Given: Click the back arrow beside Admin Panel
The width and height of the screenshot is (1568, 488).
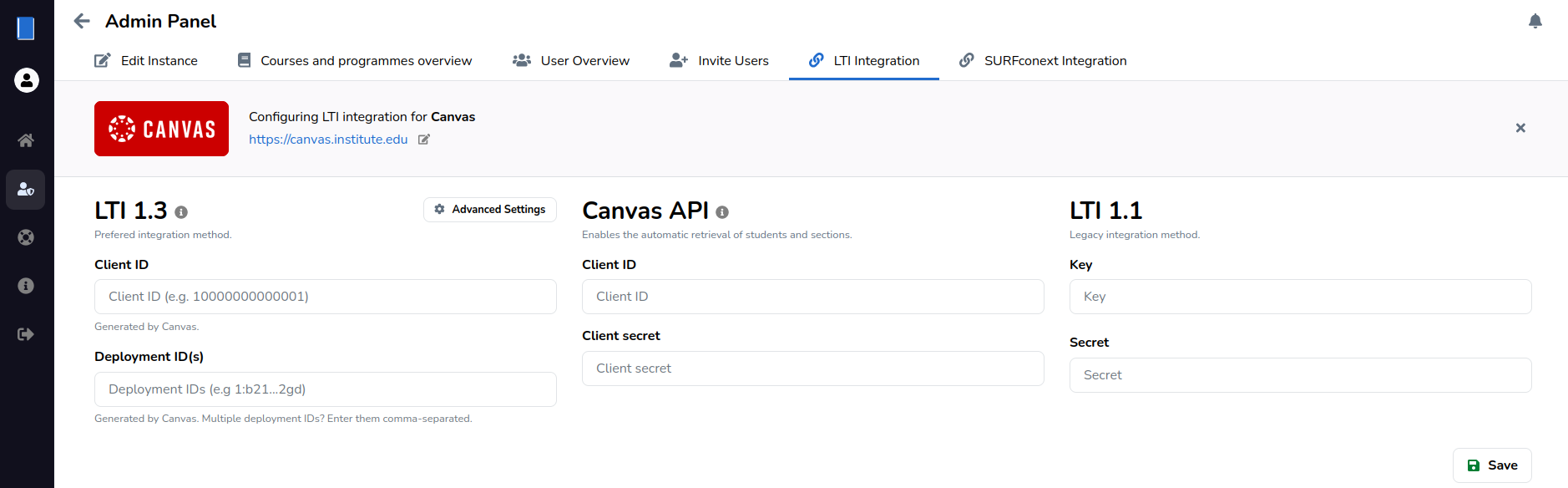Looking at the screenshot, I should pyautogui.click(x=81, y=21).
